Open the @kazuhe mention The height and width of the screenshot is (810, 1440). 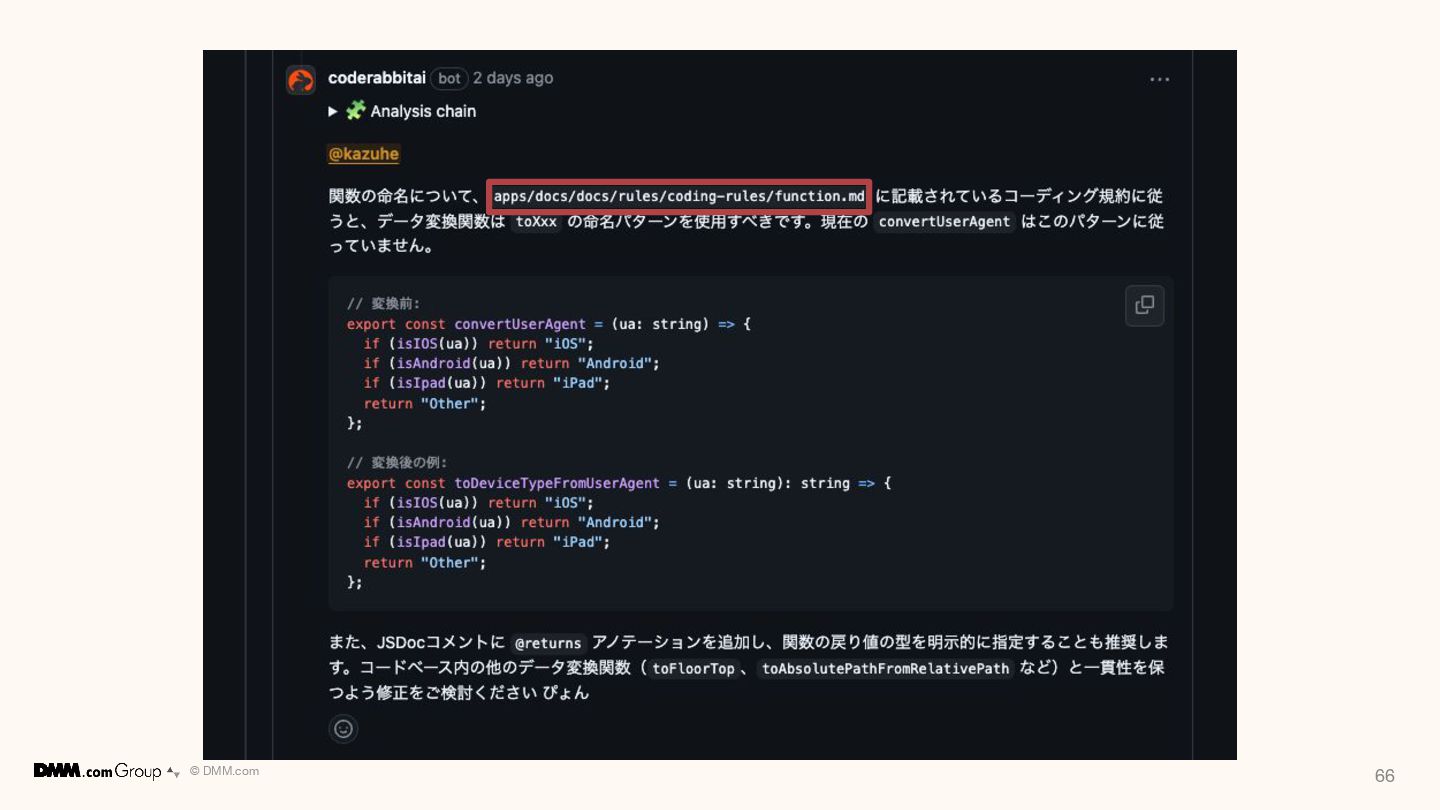[364, 154]
